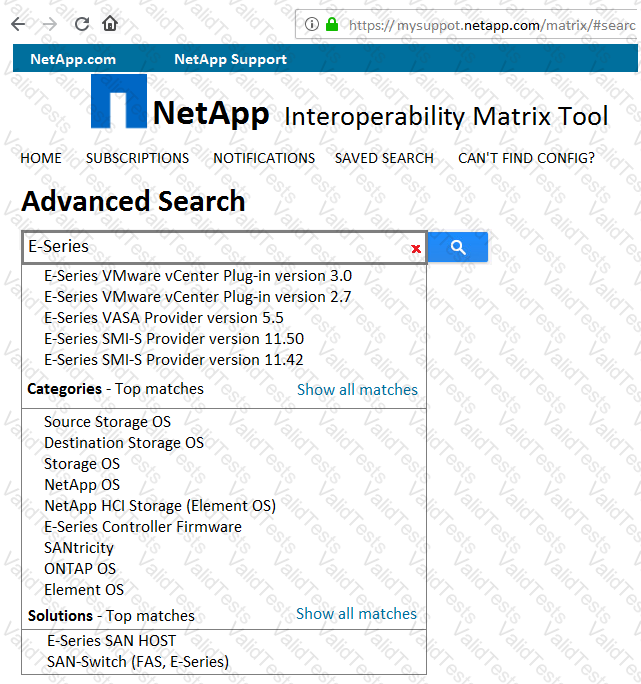The width and height of the screenshot is (641, 684).
Task: Click the green padlock security icon
Action: [x=332, y=24]
